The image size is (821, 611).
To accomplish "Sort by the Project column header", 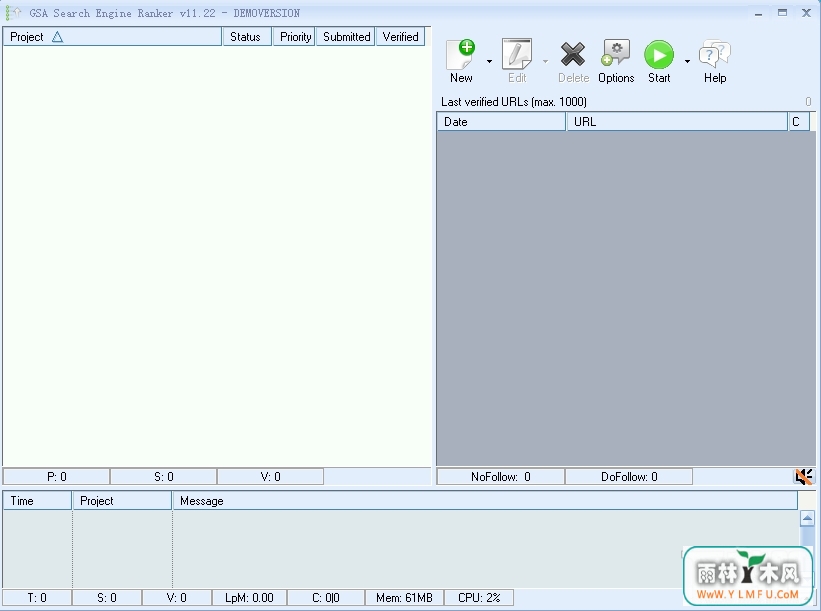I will pyautogui.click(x=113, y=37).
